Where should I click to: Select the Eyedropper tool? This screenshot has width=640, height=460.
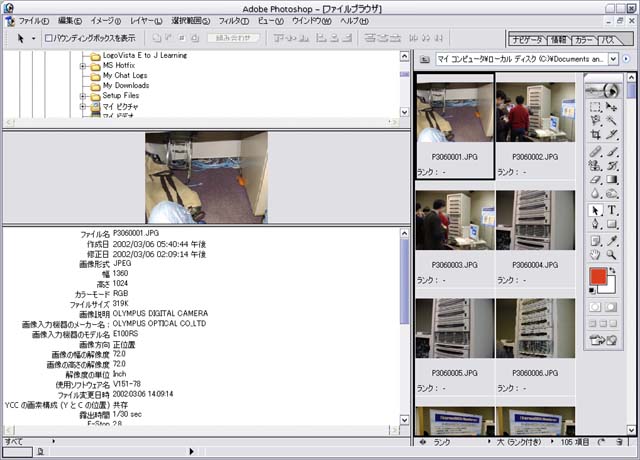tap(611, 240)
